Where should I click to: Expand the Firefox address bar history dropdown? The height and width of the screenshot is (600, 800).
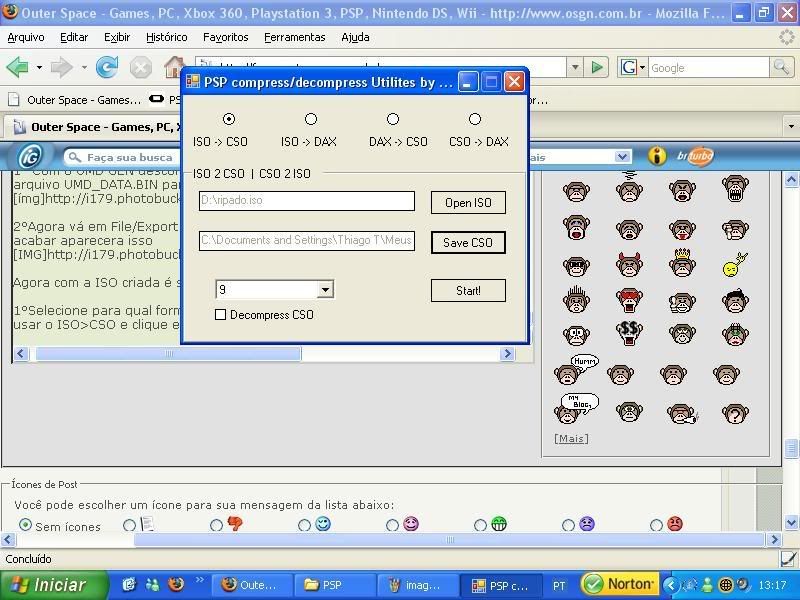click(x=575, y=67)
